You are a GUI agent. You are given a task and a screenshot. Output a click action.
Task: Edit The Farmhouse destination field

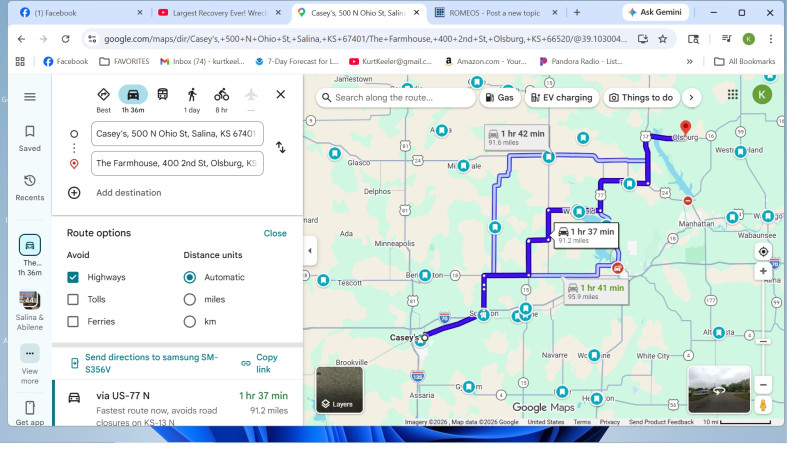pos(177,164)
